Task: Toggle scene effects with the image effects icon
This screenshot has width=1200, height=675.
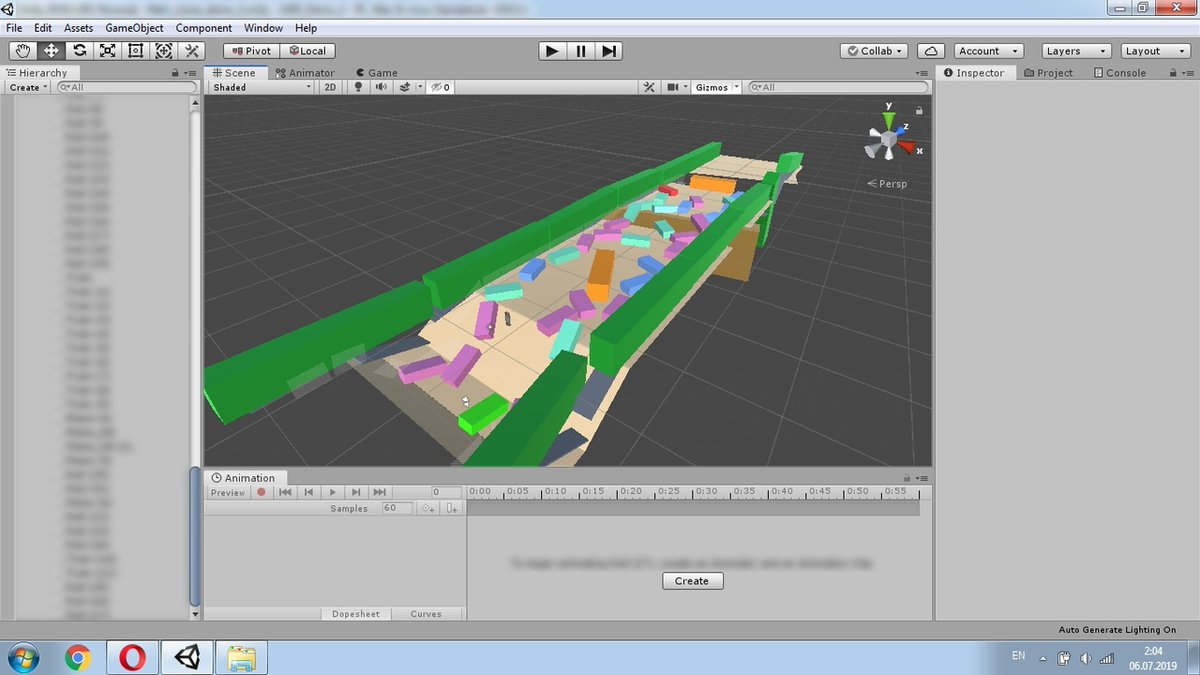Action: 405,87
